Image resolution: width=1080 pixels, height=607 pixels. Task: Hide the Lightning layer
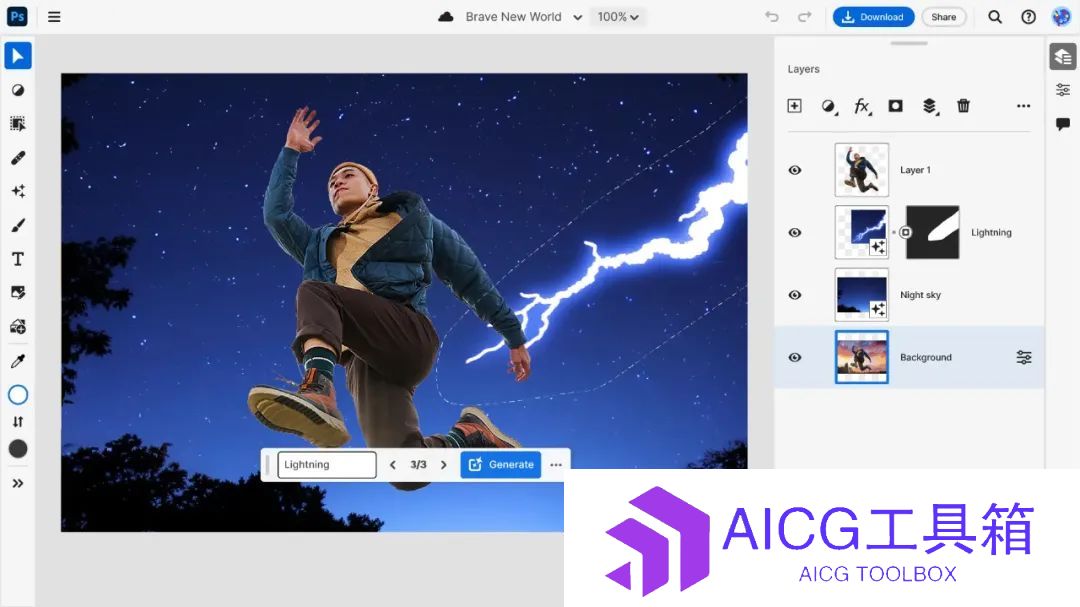point(795,233)
